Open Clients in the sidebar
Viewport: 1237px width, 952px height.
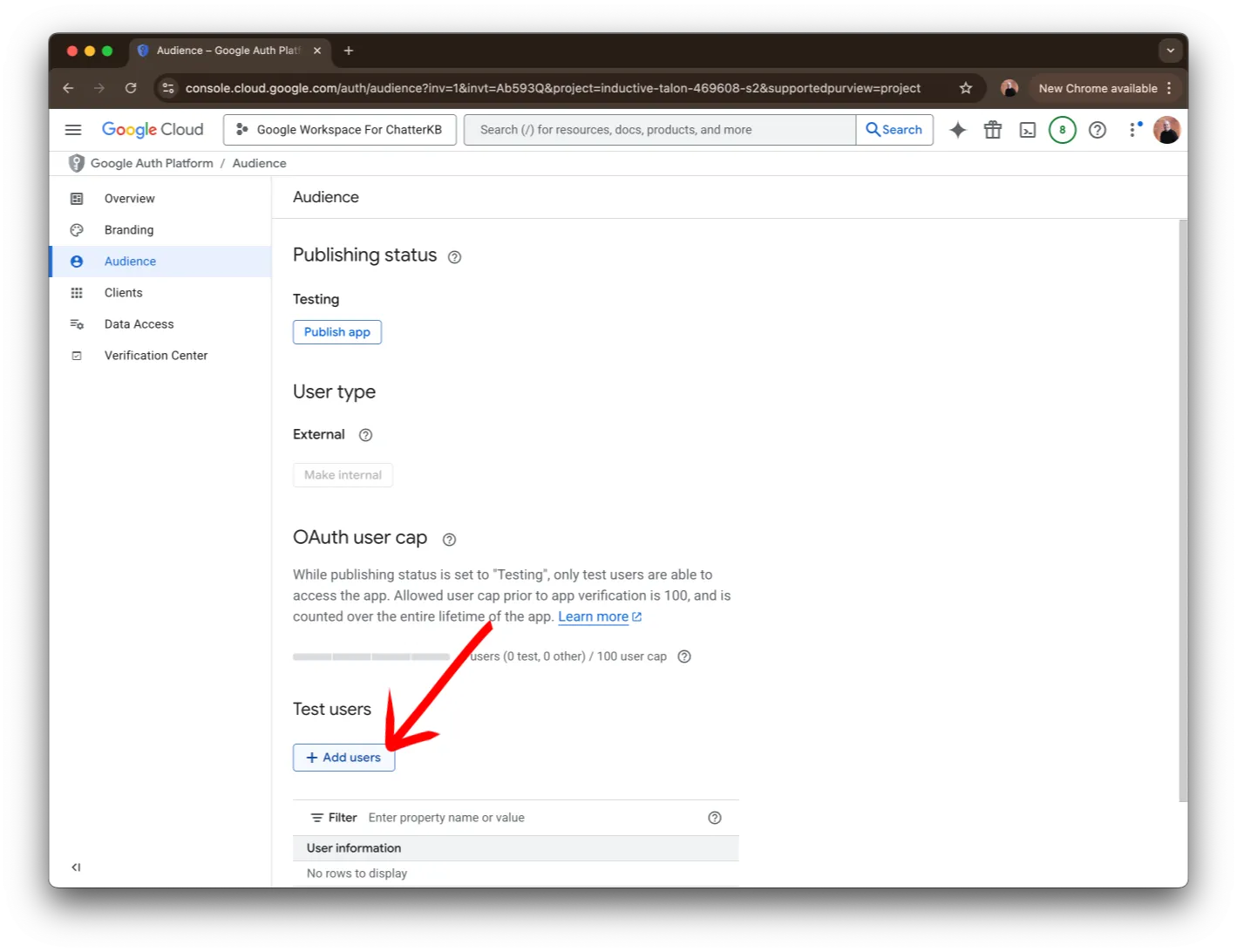pos(160,293)
